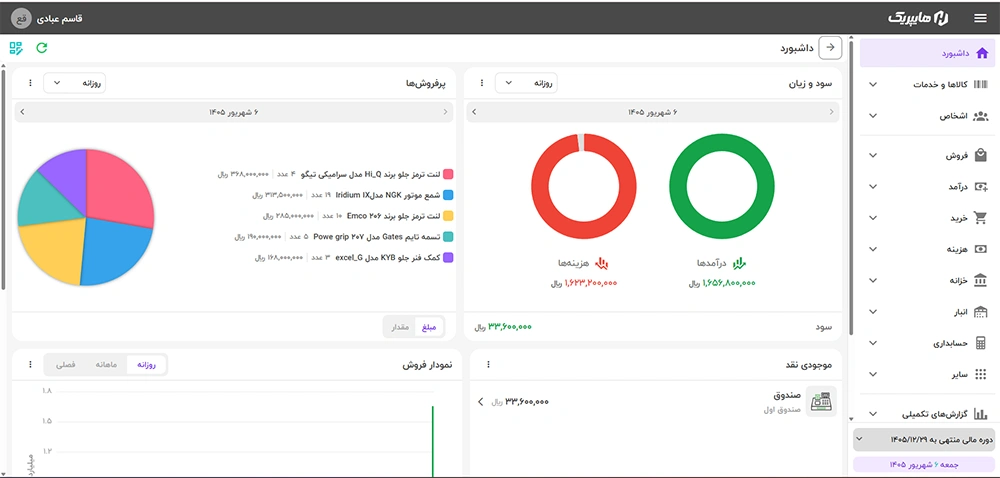
Task: Click the purple legend swatch for کمک فنر KYB
Action: [448, 257]
